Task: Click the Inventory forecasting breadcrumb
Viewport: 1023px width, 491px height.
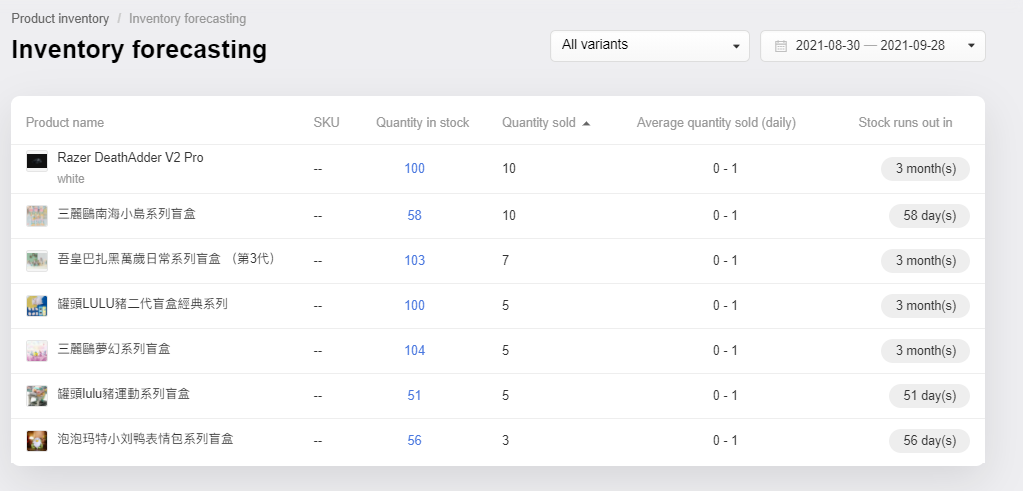Action: click(x=187, y=18)
